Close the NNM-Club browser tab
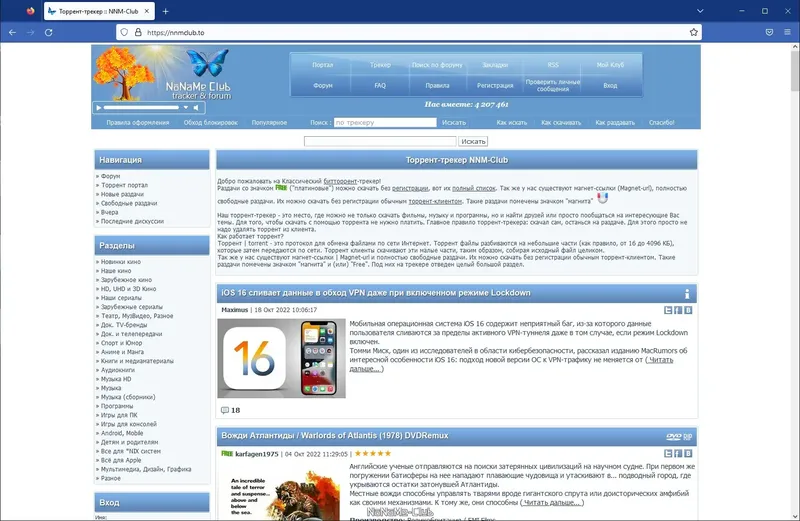The image size is (800, 521). tap(146, 11)
